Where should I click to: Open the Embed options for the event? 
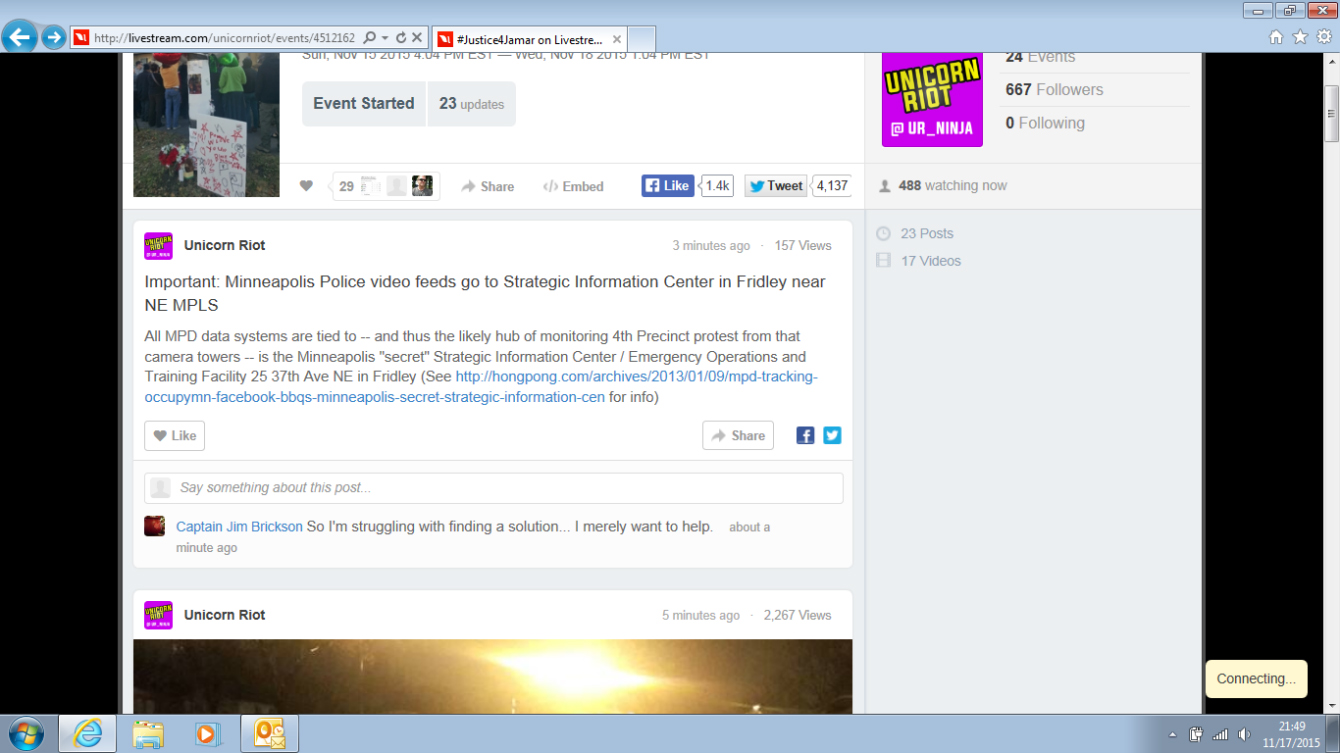[572, 186]
